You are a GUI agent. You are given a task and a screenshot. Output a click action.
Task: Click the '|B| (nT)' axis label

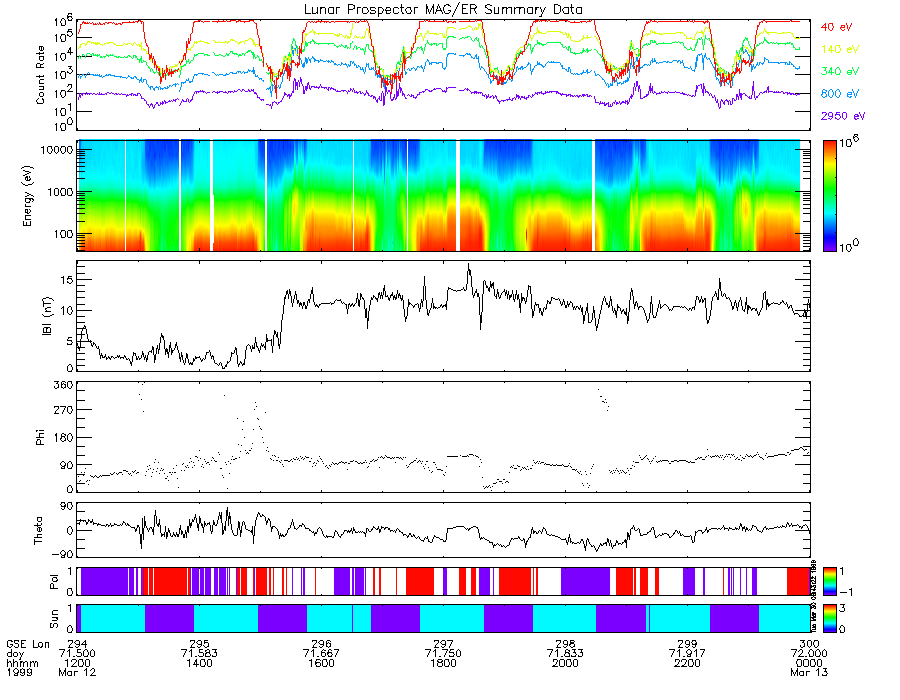[47, 316]
